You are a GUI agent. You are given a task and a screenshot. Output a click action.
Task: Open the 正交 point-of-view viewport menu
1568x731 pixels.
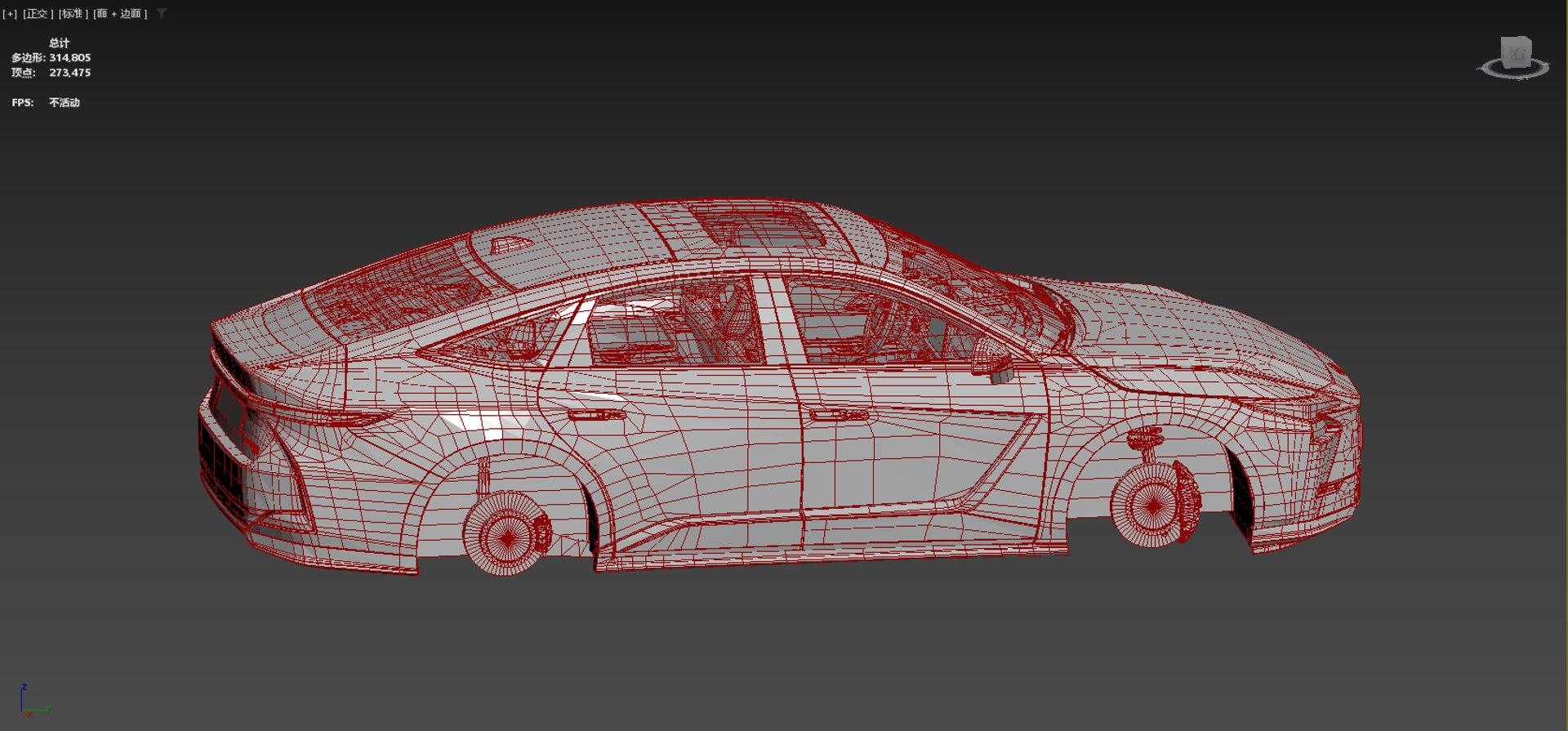(38, 14)
